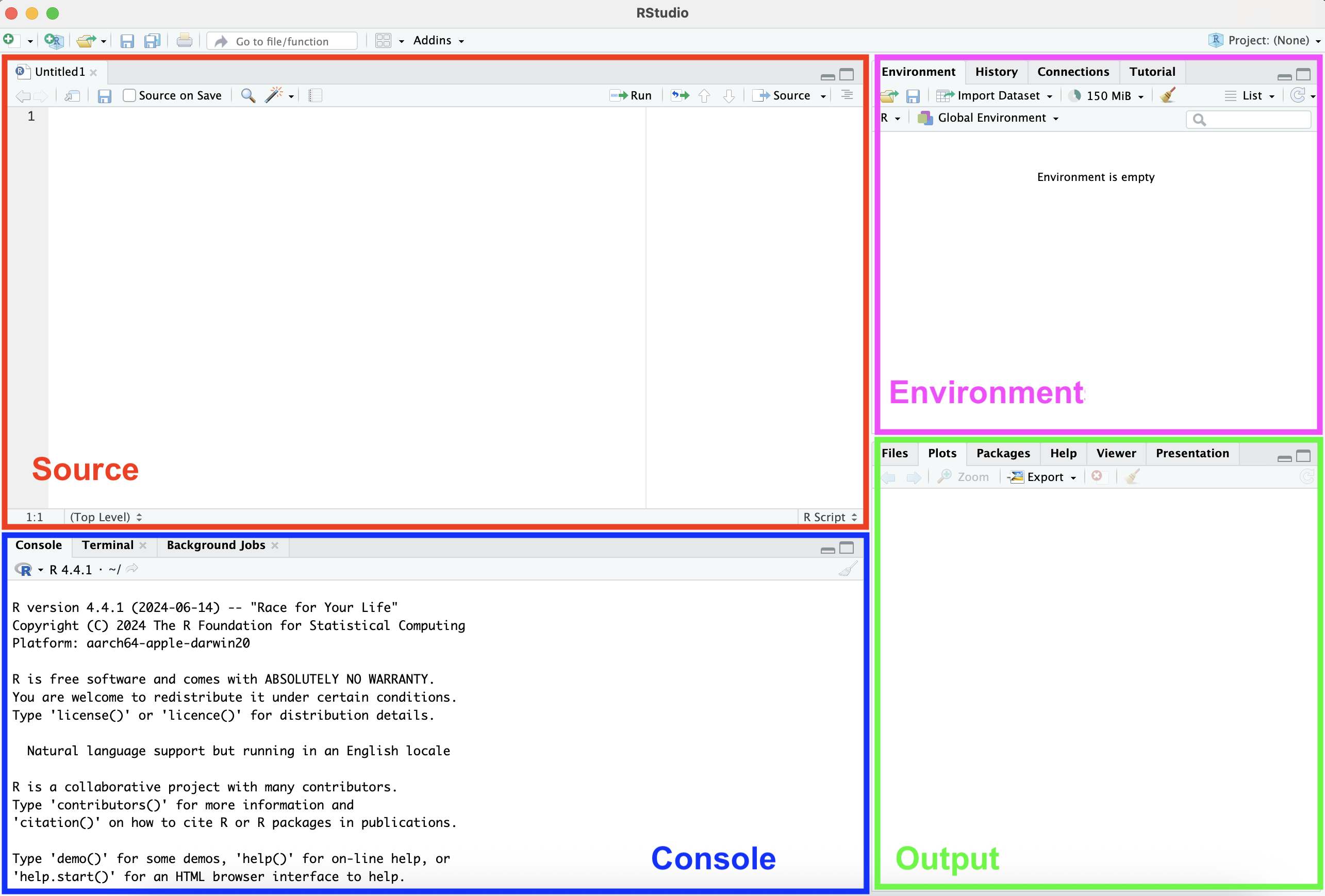Open List view dropdown in Environment
1325x896 pixels.
1249,96
